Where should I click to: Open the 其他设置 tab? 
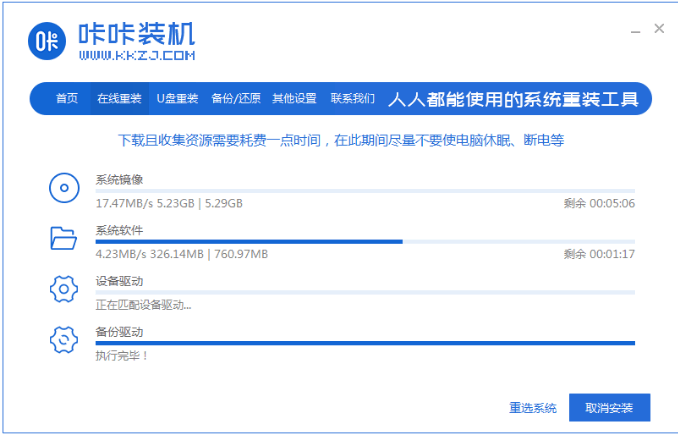pos(294,98)
